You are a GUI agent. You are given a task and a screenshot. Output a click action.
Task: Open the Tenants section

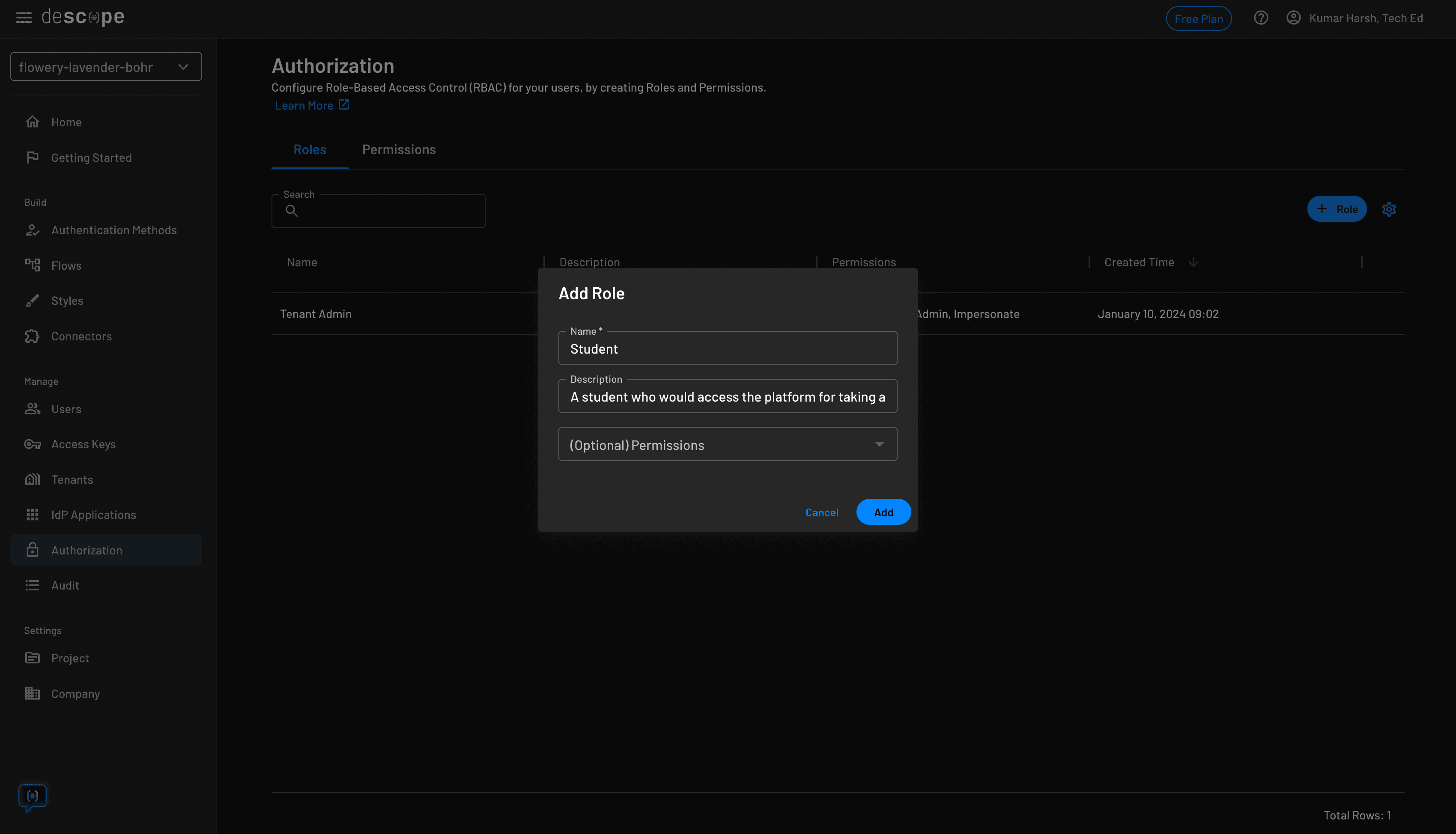tap(72, 480)
